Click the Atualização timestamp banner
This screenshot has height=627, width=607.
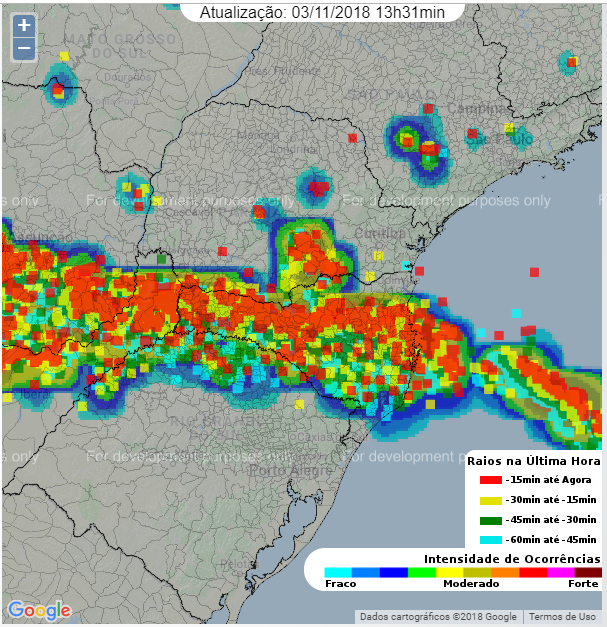pos(323,13)
